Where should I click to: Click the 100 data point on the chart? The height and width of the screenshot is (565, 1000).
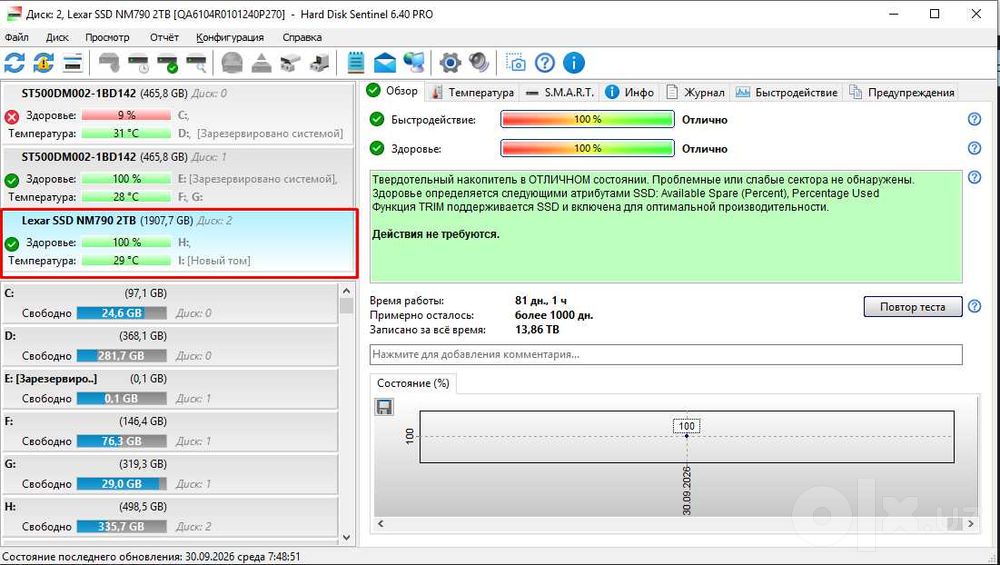point(687,435)
